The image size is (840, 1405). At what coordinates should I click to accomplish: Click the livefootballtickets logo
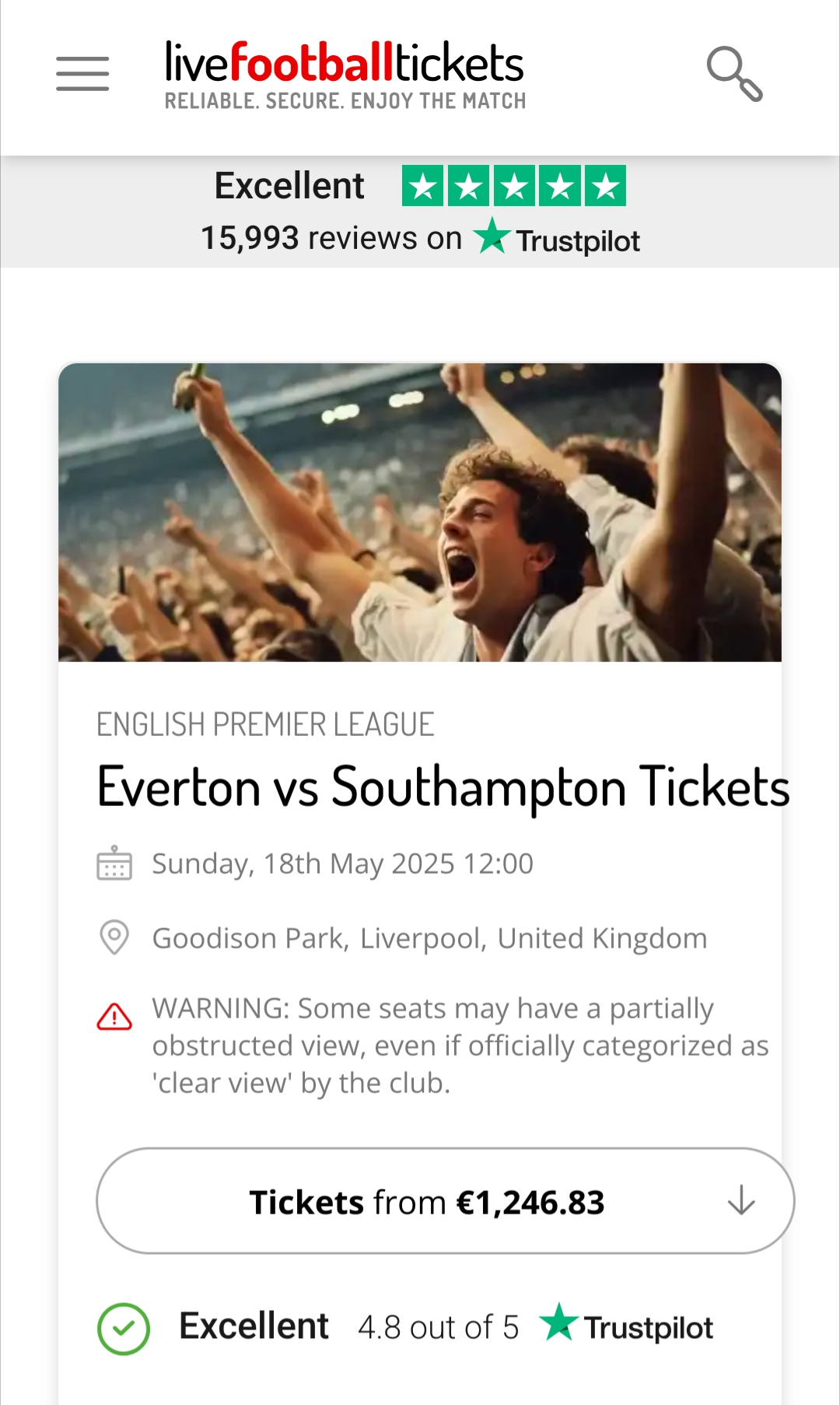[x=345, y=75]
